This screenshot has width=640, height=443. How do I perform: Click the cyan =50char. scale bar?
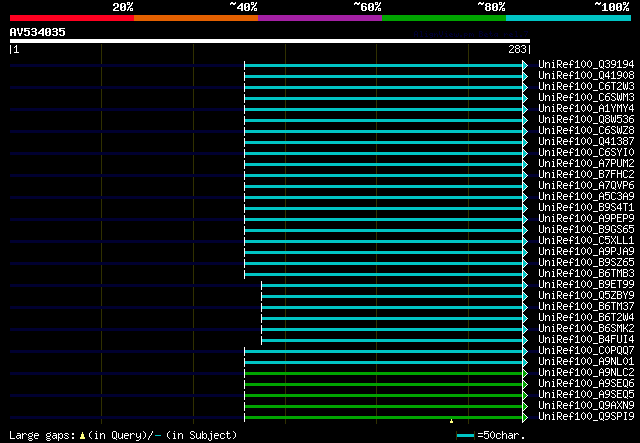465,436
